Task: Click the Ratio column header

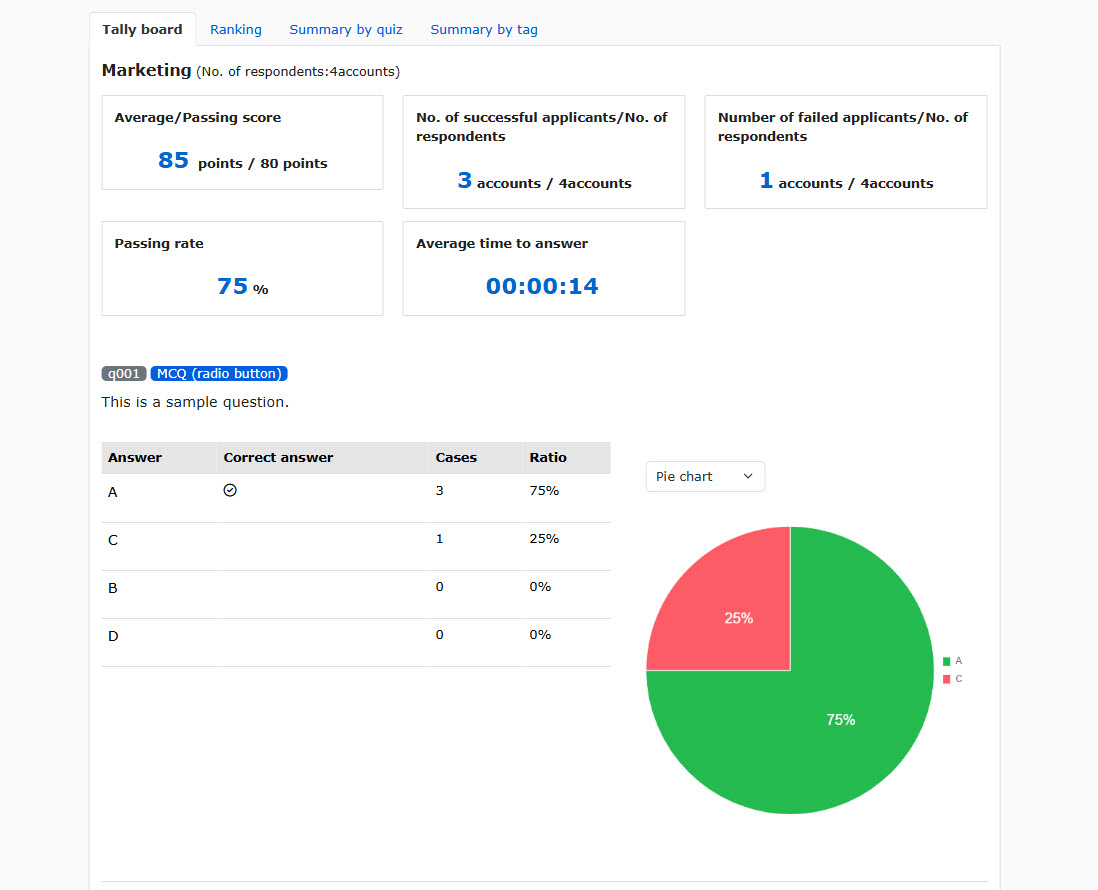Action: 548,458
